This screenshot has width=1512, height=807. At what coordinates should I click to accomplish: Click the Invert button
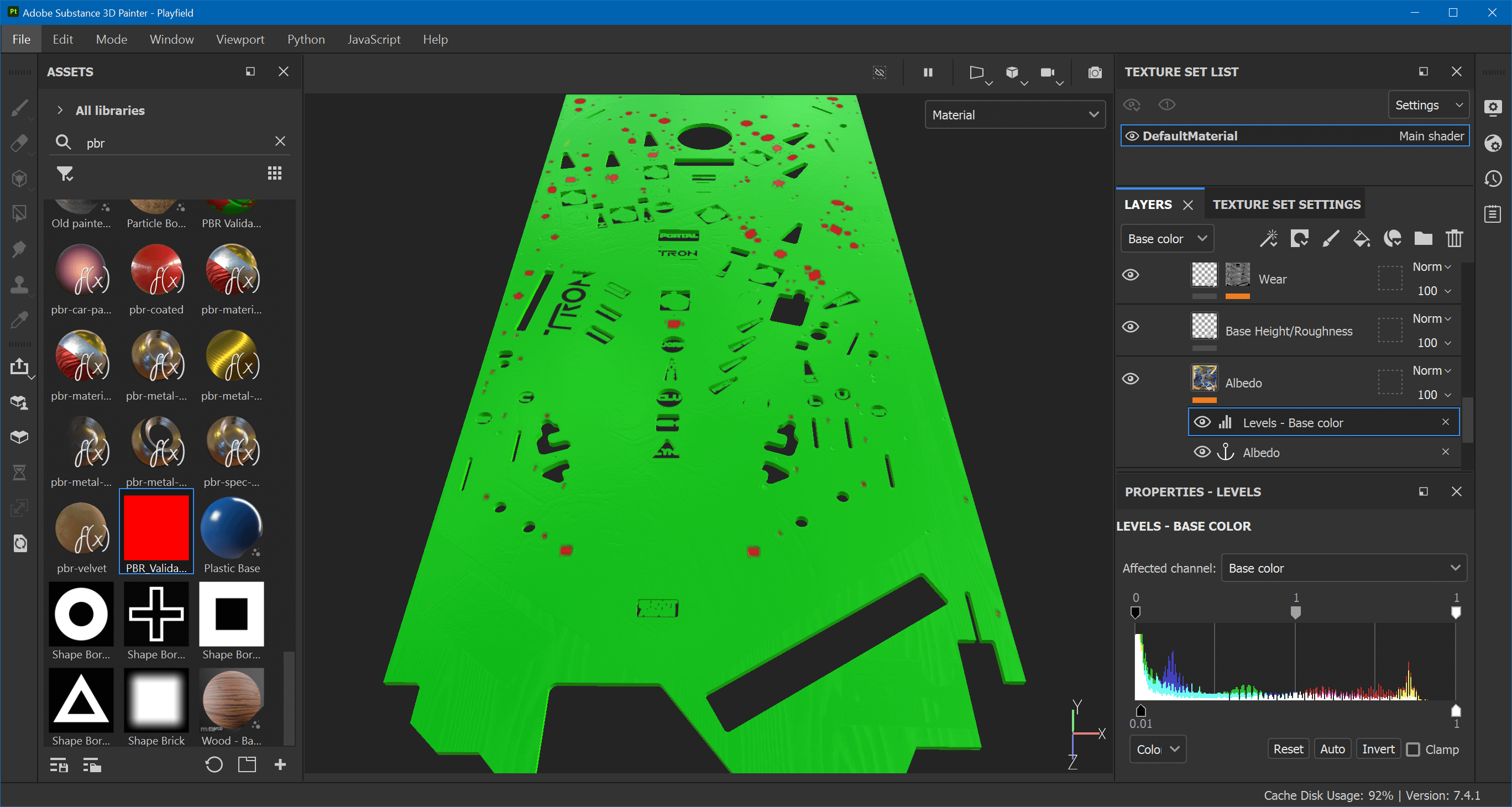[x=1378, y=749]
